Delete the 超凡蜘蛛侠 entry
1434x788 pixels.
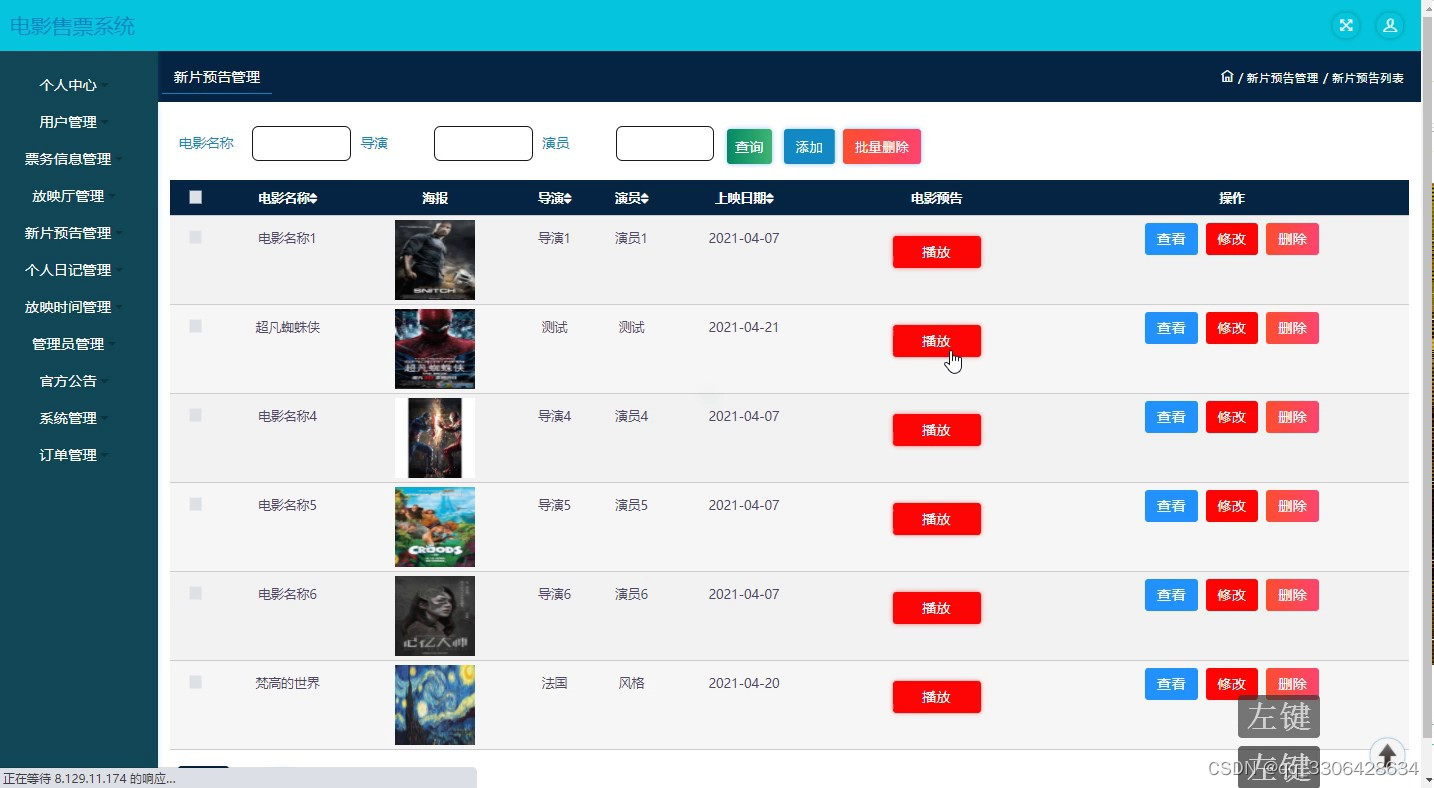1292,328
